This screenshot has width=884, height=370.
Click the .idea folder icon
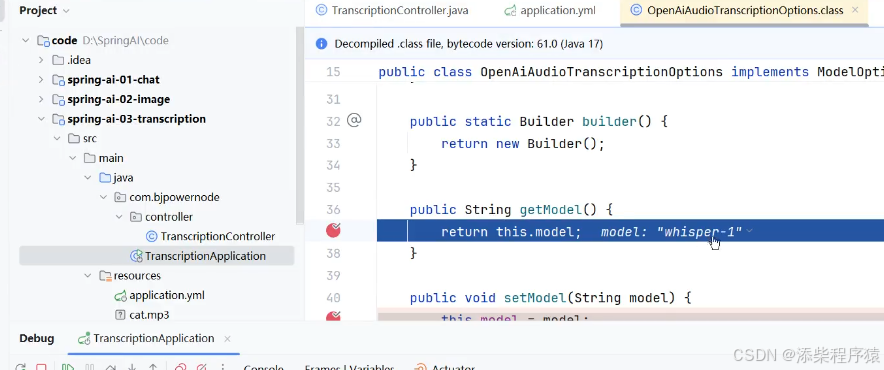(58, 60)
